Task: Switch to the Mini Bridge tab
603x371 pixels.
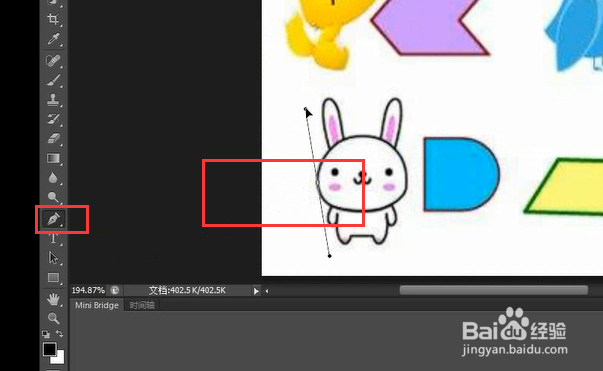Action: [97, 305]
